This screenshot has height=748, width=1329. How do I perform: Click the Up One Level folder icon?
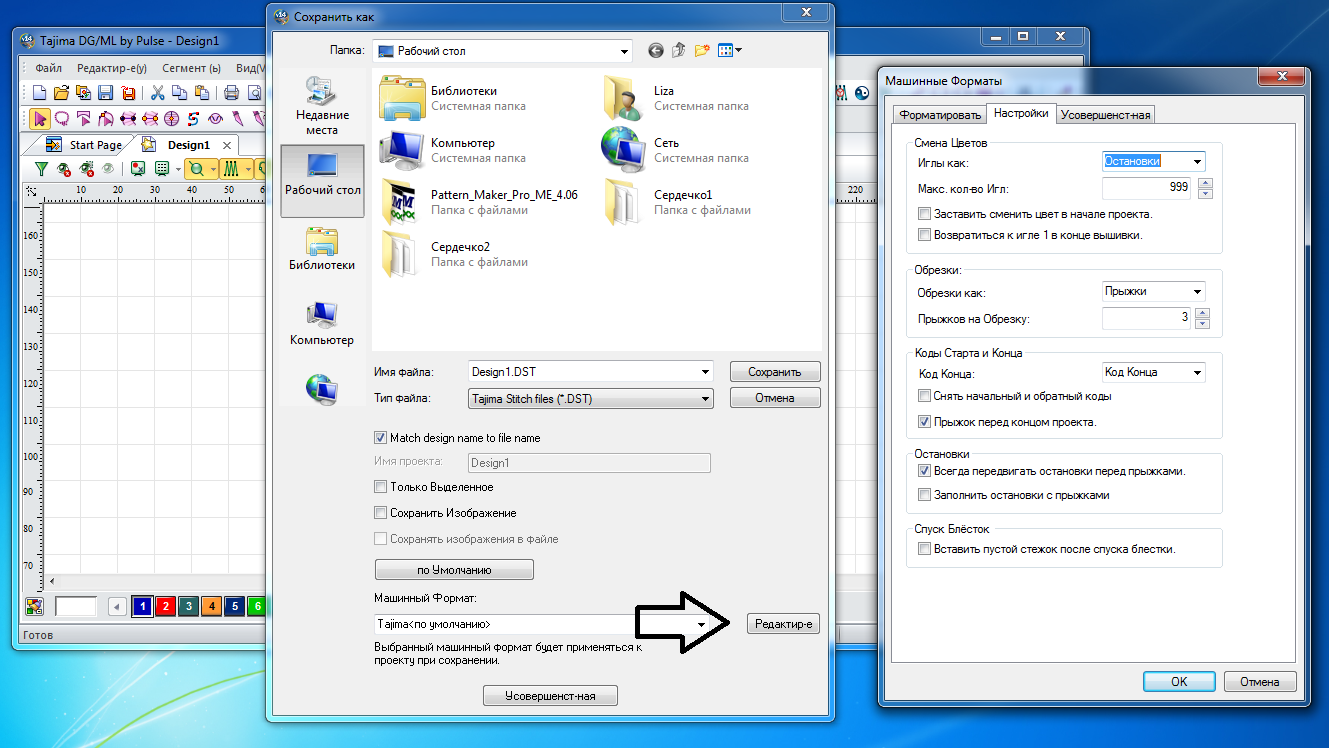point(679,50)
